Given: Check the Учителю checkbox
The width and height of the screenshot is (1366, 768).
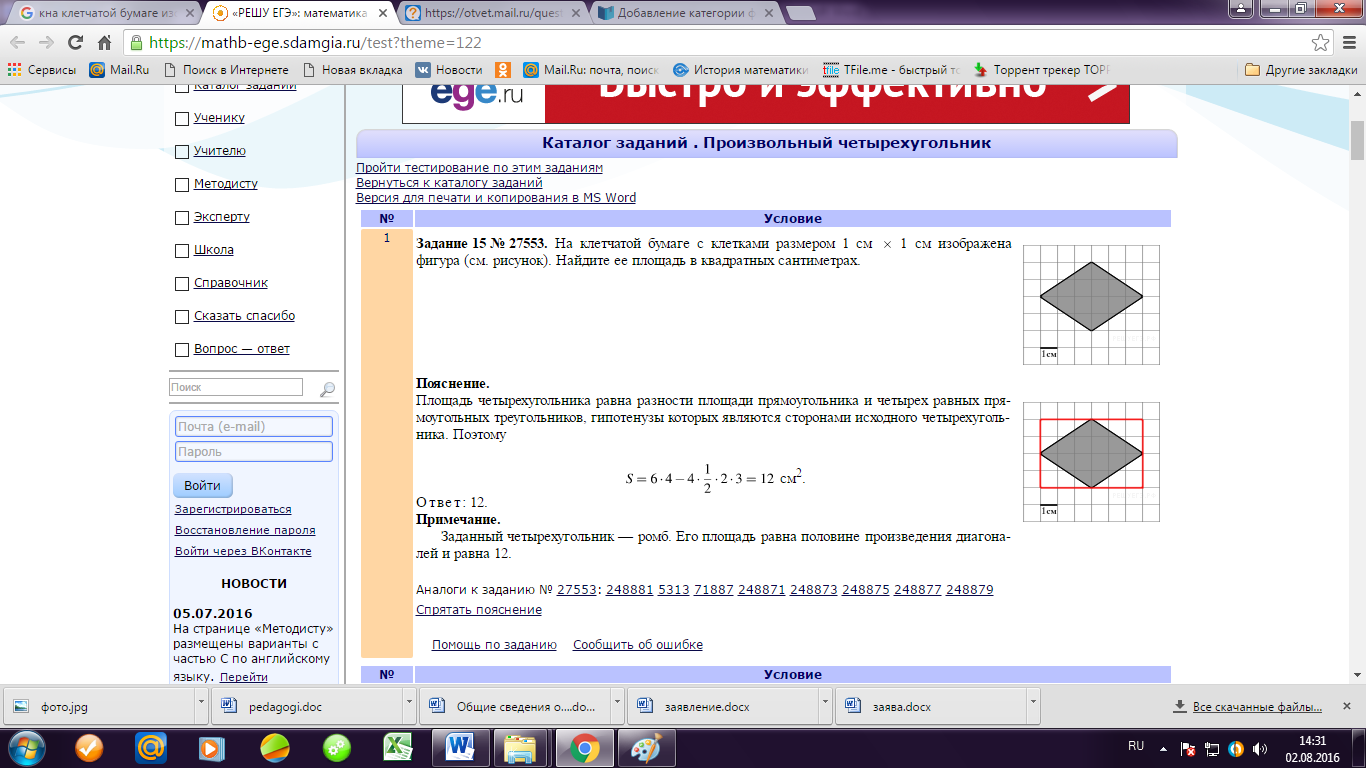Looking at the screenshot, I should point(181,152).
